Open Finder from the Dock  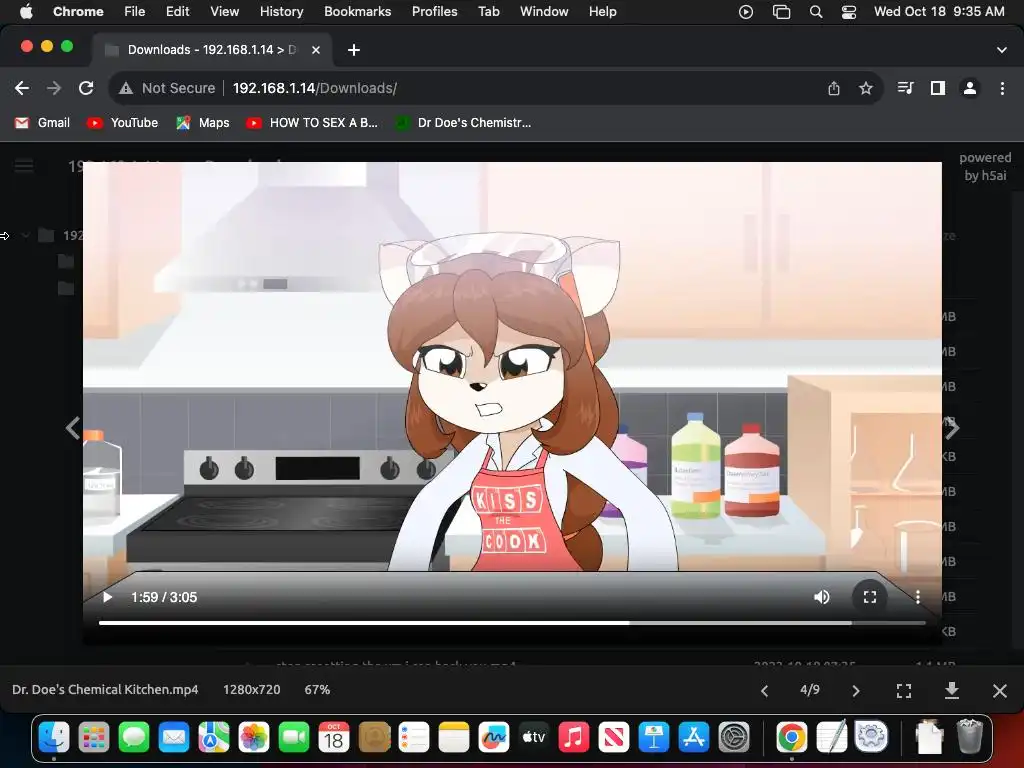pos(54,738)
